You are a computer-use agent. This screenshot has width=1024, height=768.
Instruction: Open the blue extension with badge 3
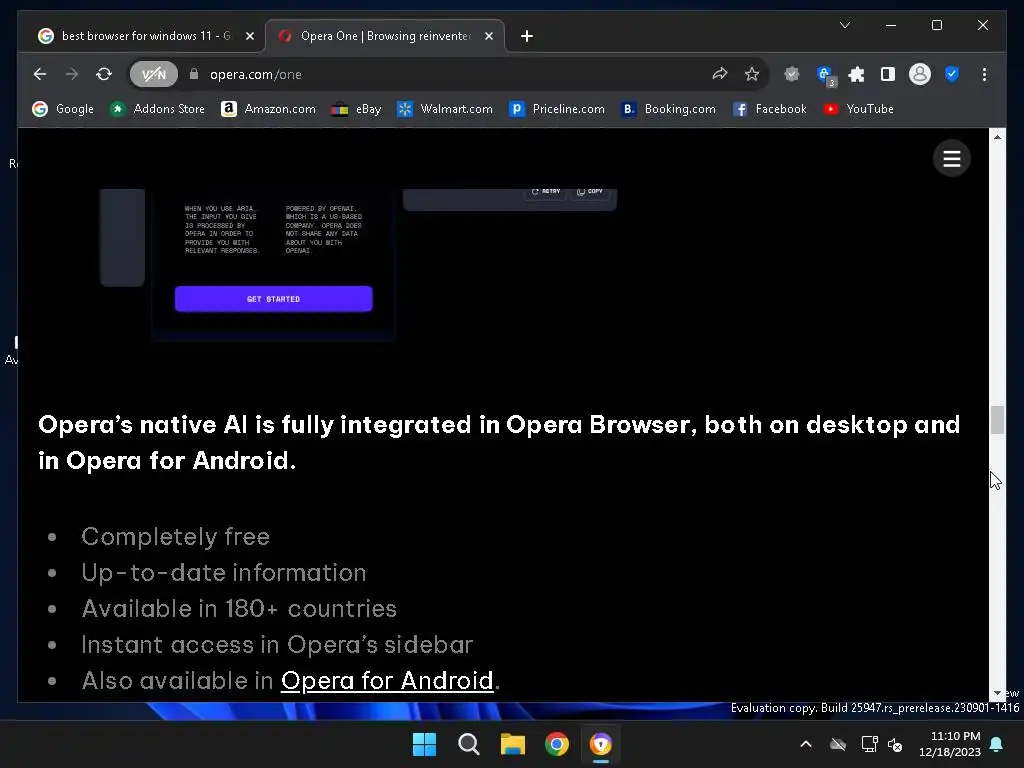pyautogui.click(x=825, y=75)
